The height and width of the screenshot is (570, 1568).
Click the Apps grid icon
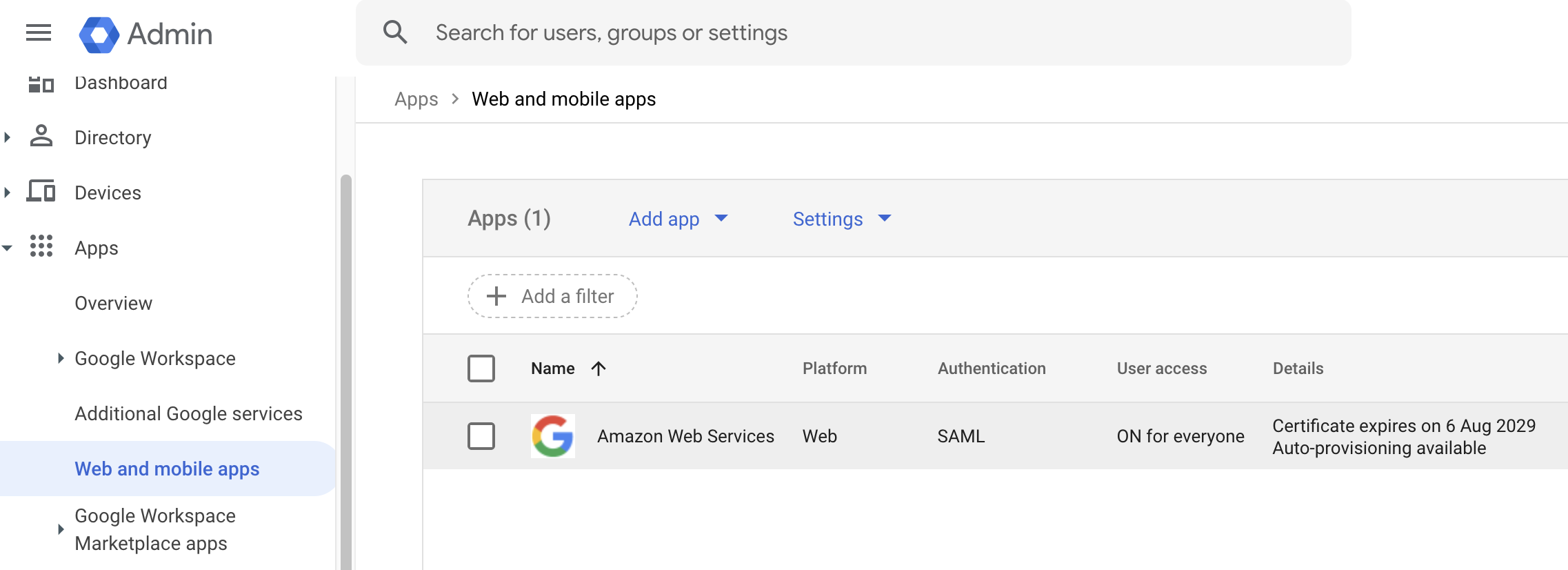pyautogui.click(x=41, y=246)
